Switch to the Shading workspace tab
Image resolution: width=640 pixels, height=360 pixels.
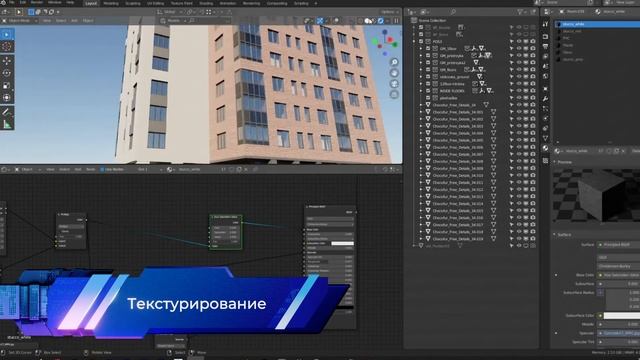point(206,3)
